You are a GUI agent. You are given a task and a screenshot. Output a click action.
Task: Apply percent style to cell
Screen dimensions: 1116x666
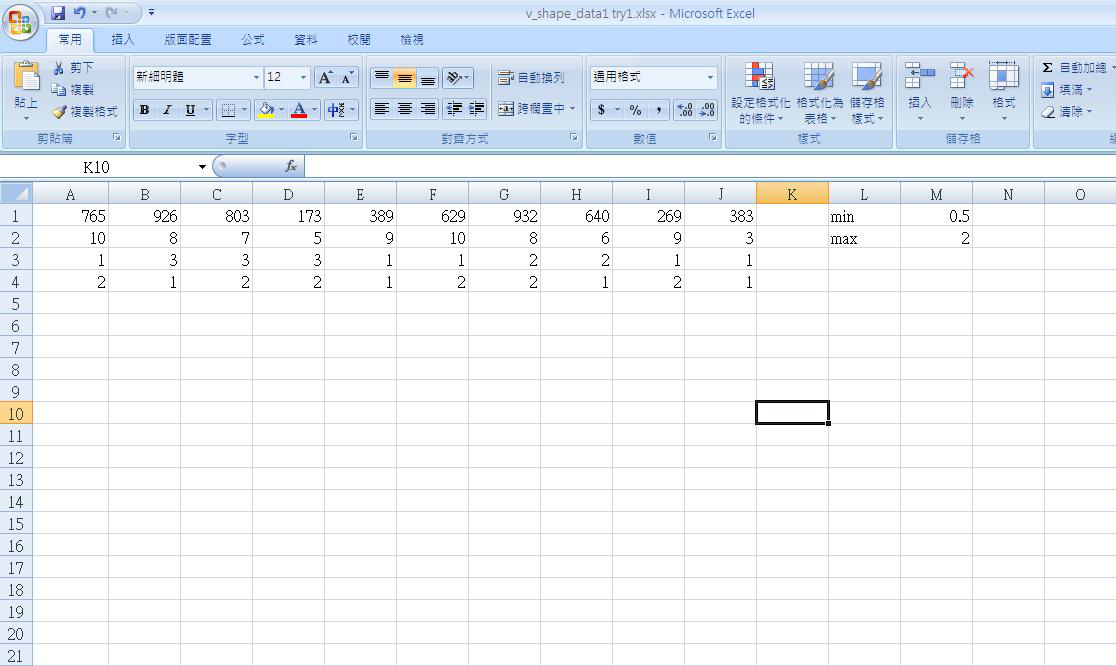[x=636, y=110]
